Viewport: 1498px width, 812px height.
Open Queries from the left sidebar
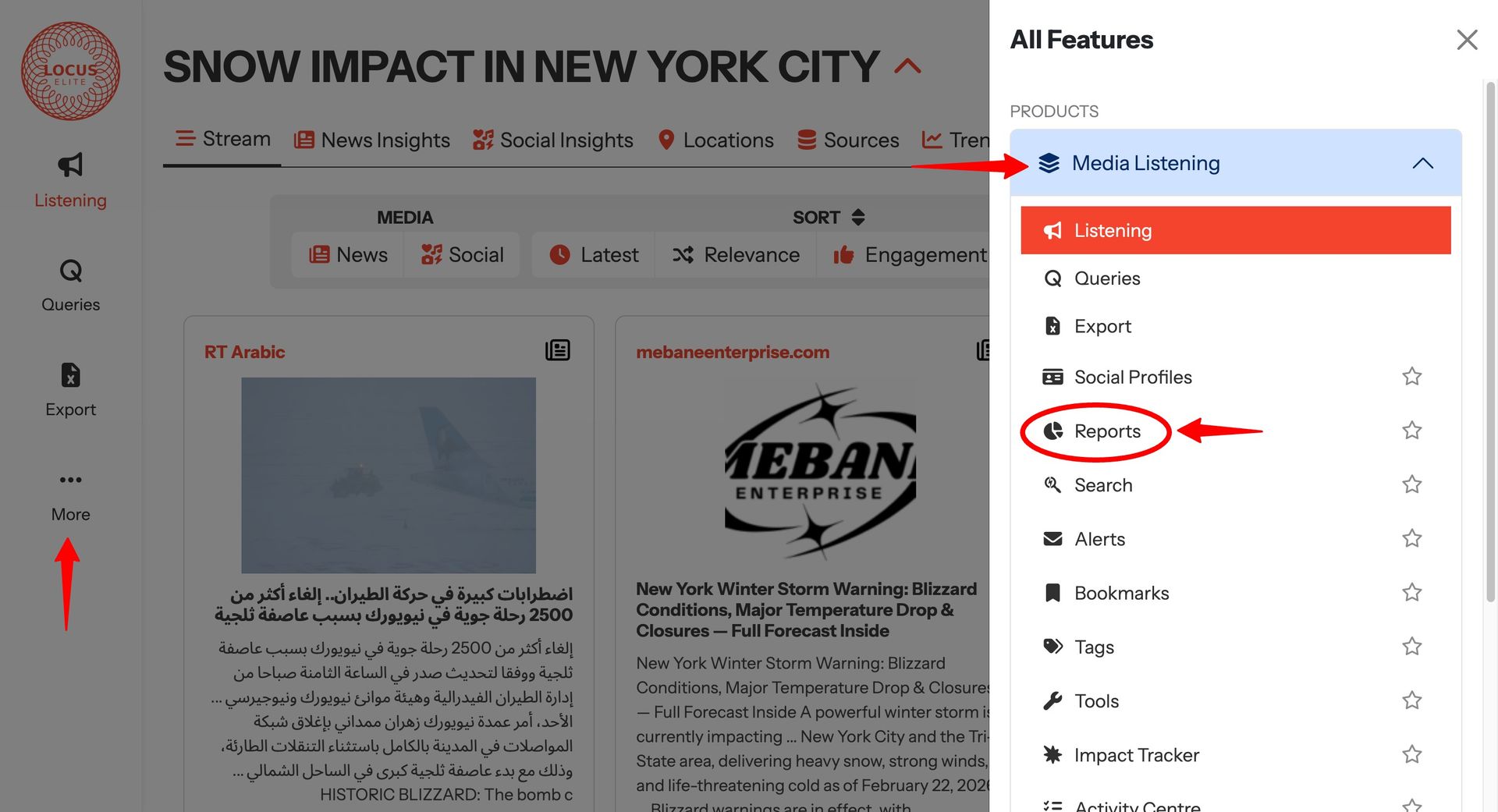click(x=70, y=285)
